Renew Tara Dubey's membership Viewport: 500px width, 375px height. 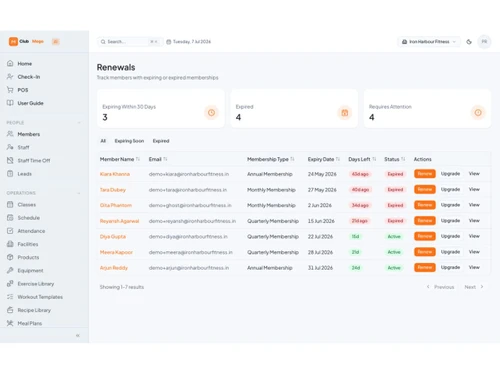click(x=425, y=189)
